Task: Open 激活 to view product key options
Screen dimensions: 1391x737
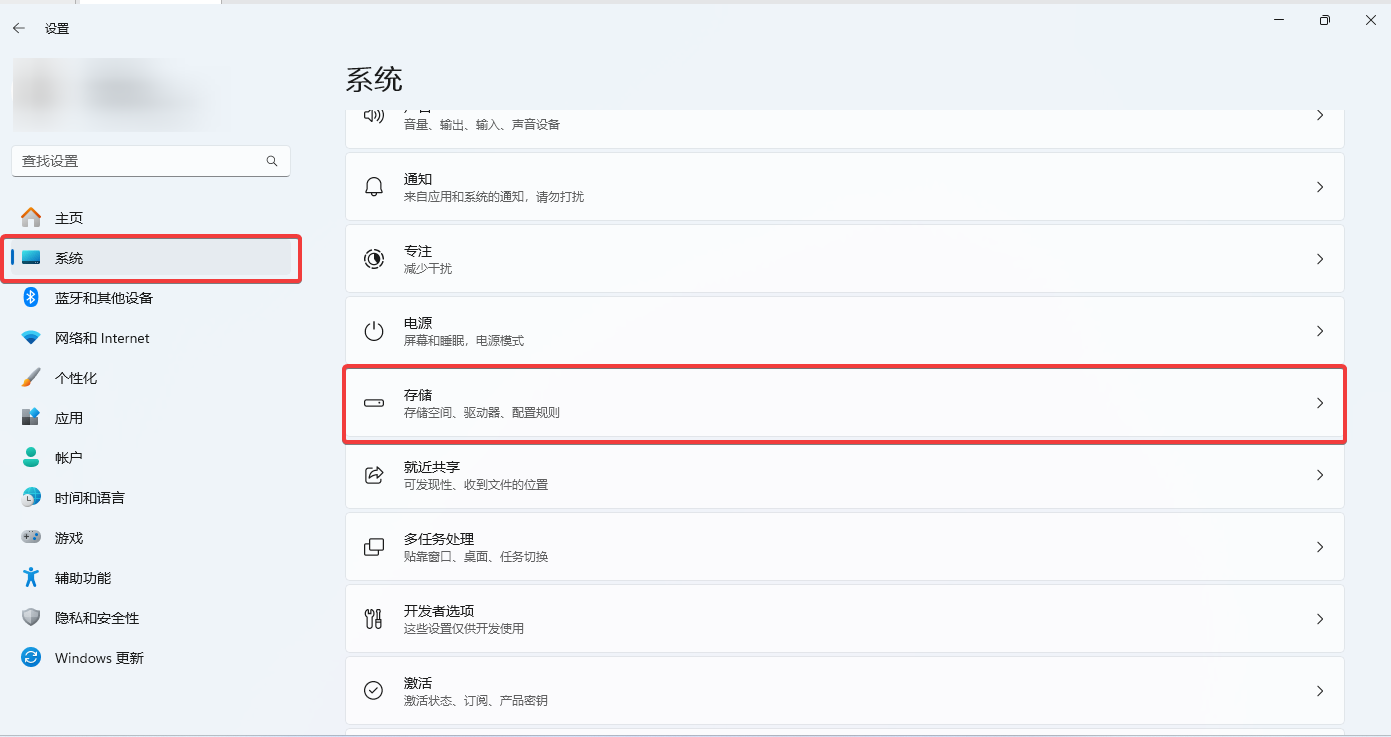Action: click(844, 690)
